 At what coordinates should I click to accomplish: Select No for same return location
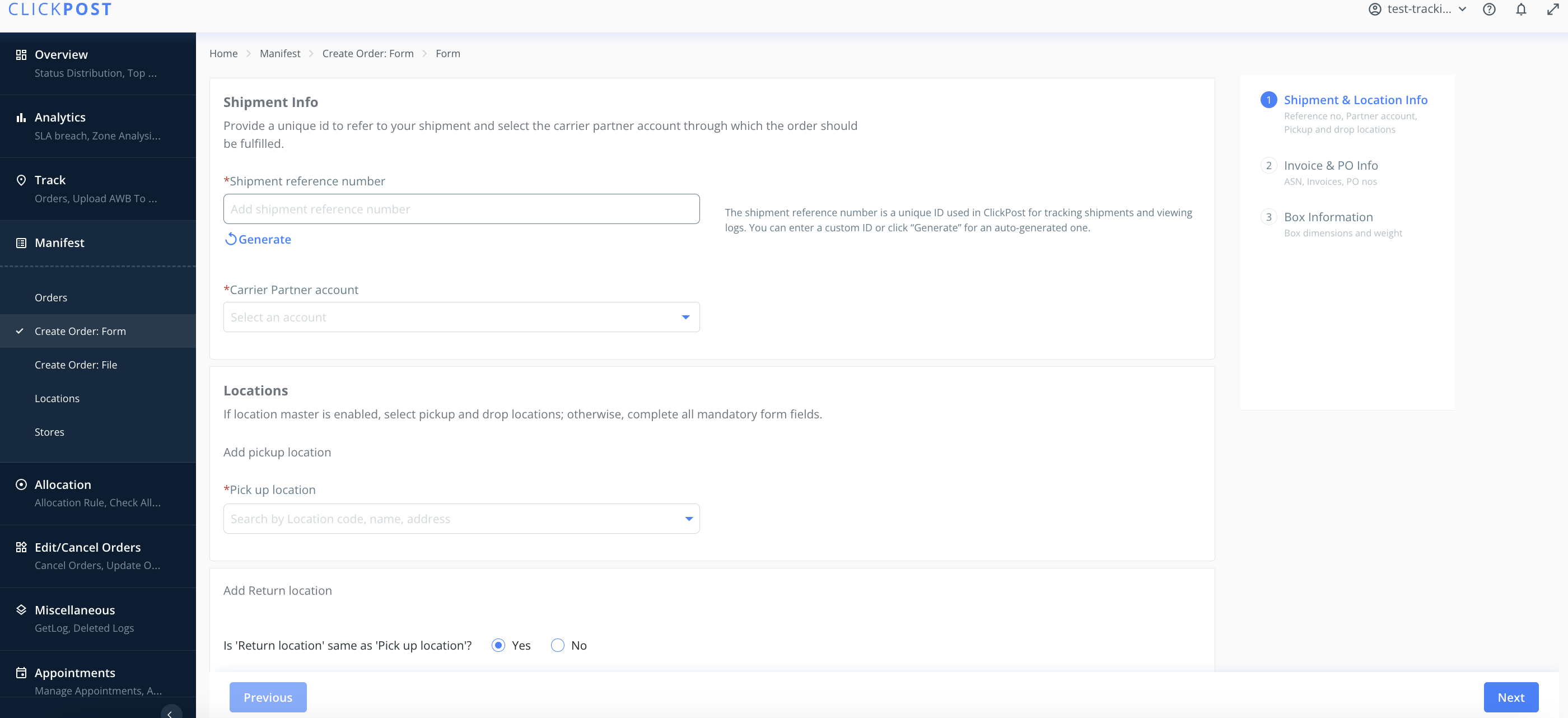[557, 646]
